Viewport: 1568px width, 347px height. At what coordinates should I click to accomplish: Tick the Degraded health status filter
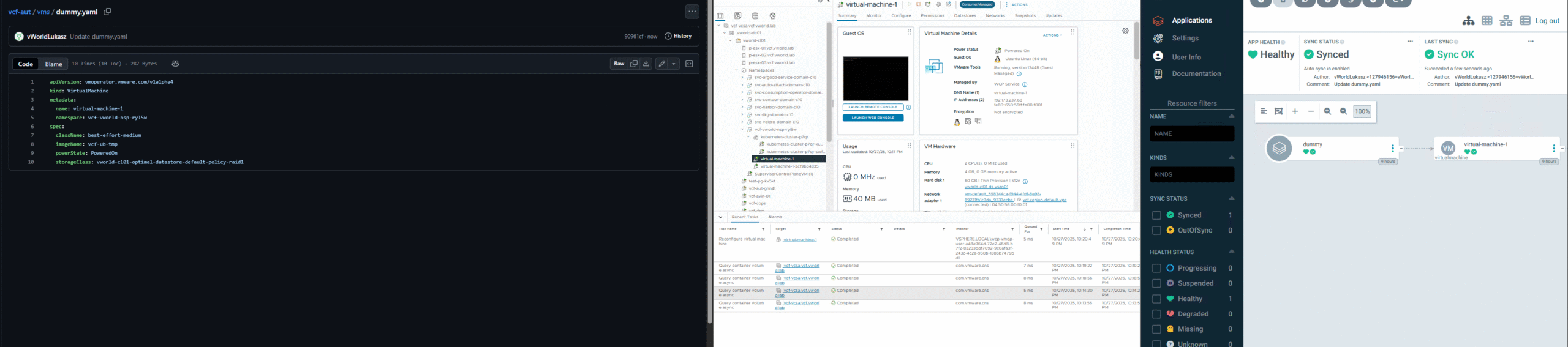pyautogui.click(x=1156, y=314)
